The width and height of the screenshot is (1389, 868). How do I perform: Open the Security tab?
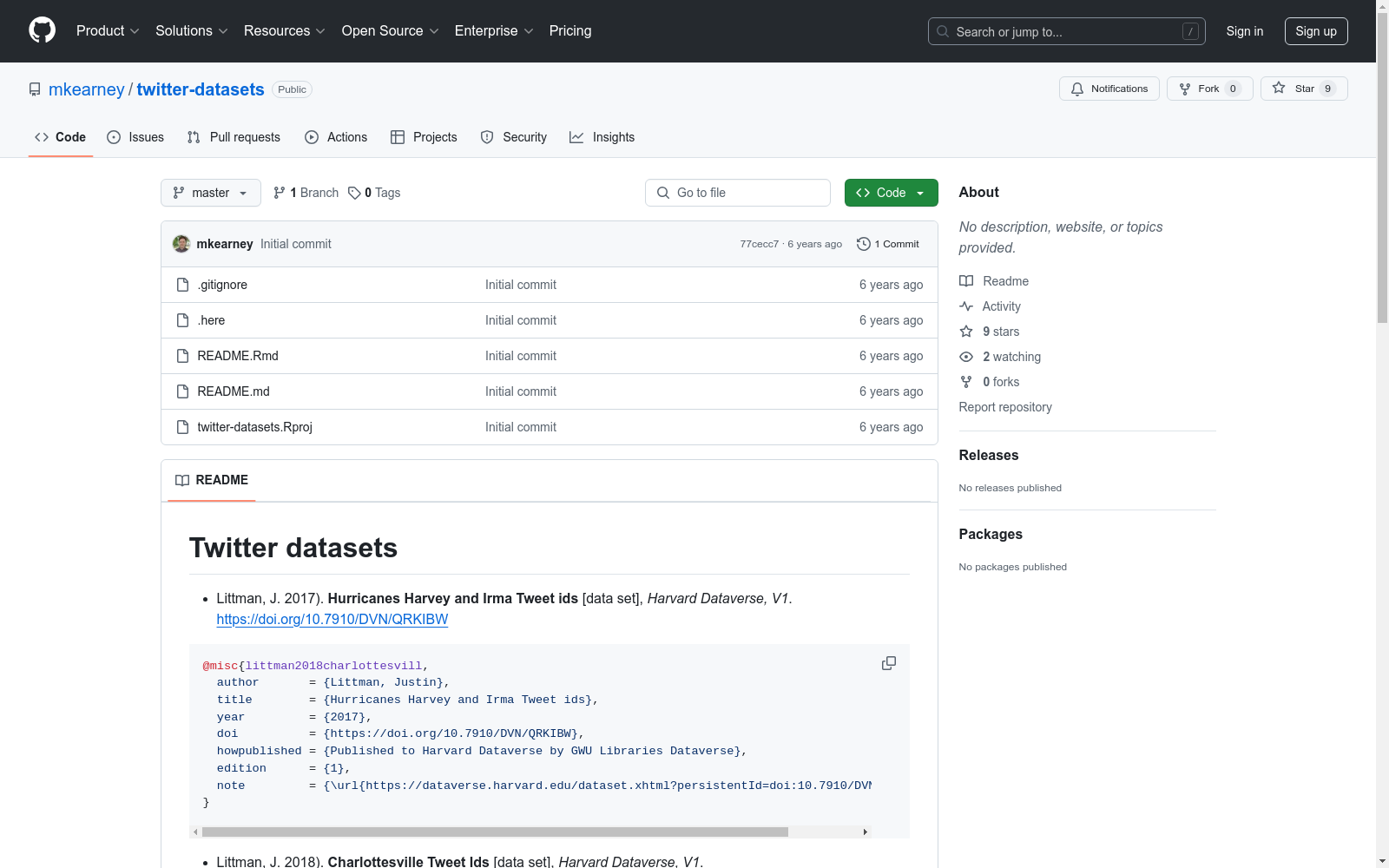(514, 137)
